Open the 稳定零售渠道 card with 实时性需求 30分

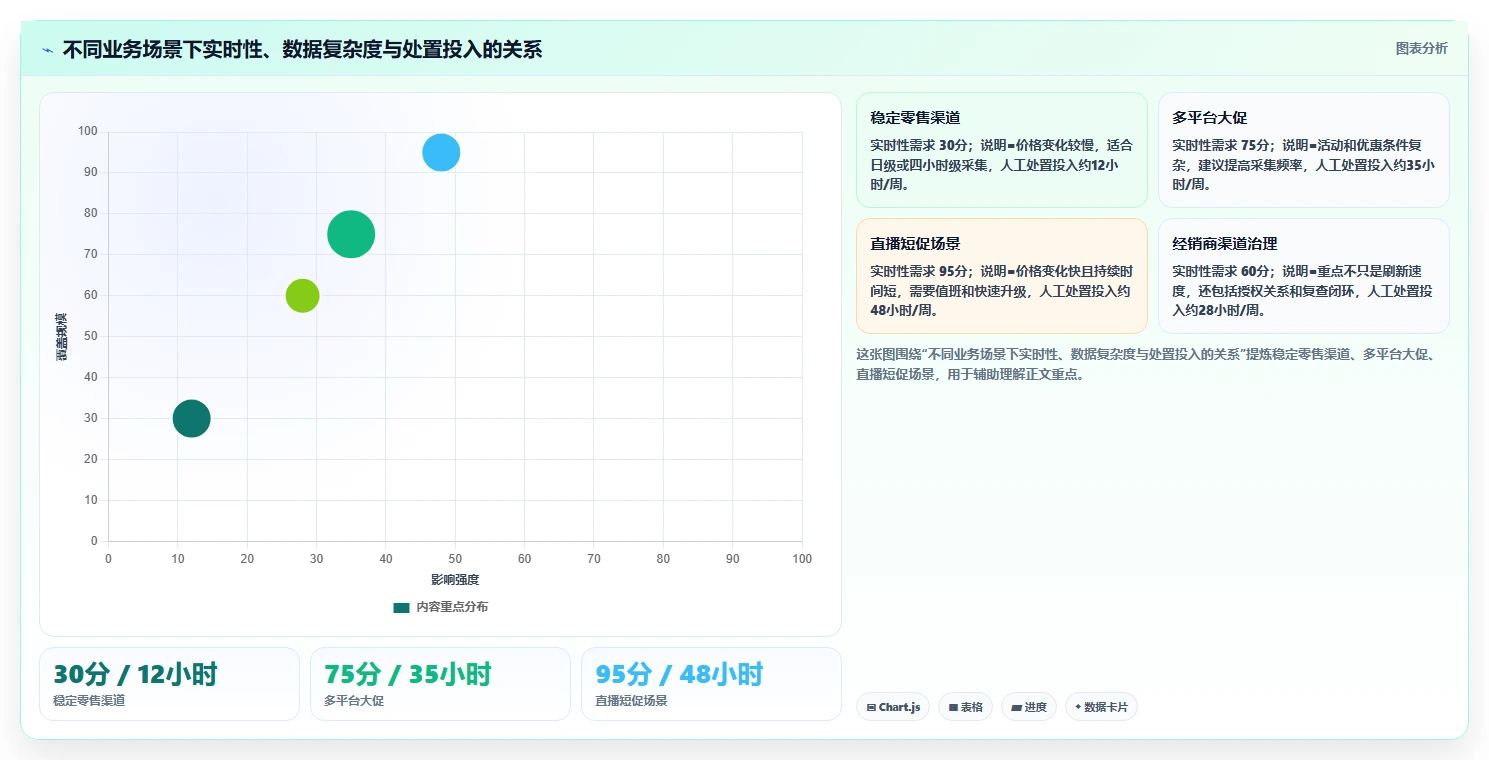pyautogui.click(x=1002, y=150)
